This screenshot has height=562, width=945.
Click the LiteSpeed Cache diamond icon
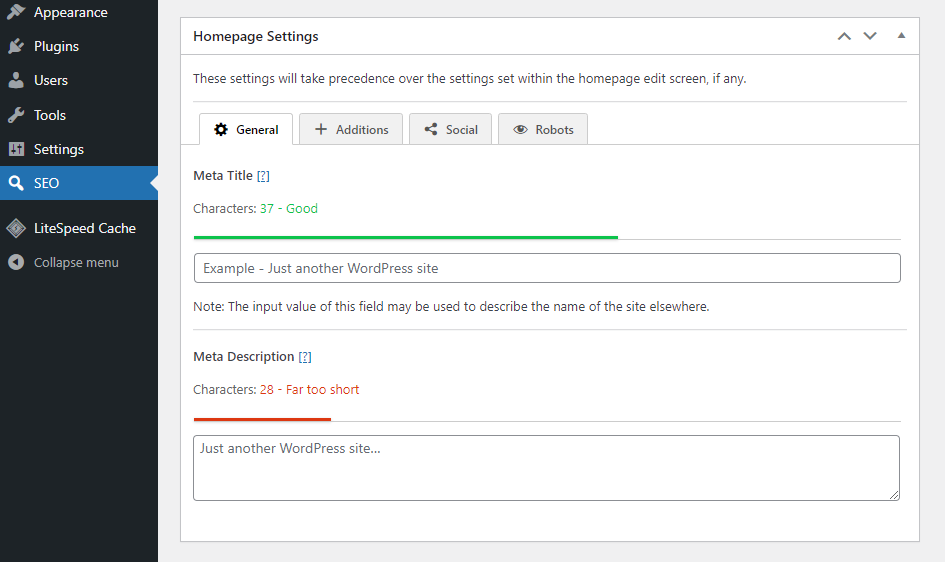(x=16, y=228)
